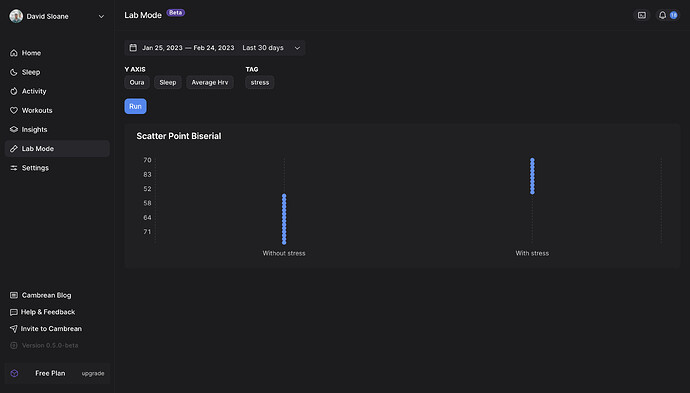Open the stress tag selector
Viewport: 690px width, 393px height.
click(260, 82)
